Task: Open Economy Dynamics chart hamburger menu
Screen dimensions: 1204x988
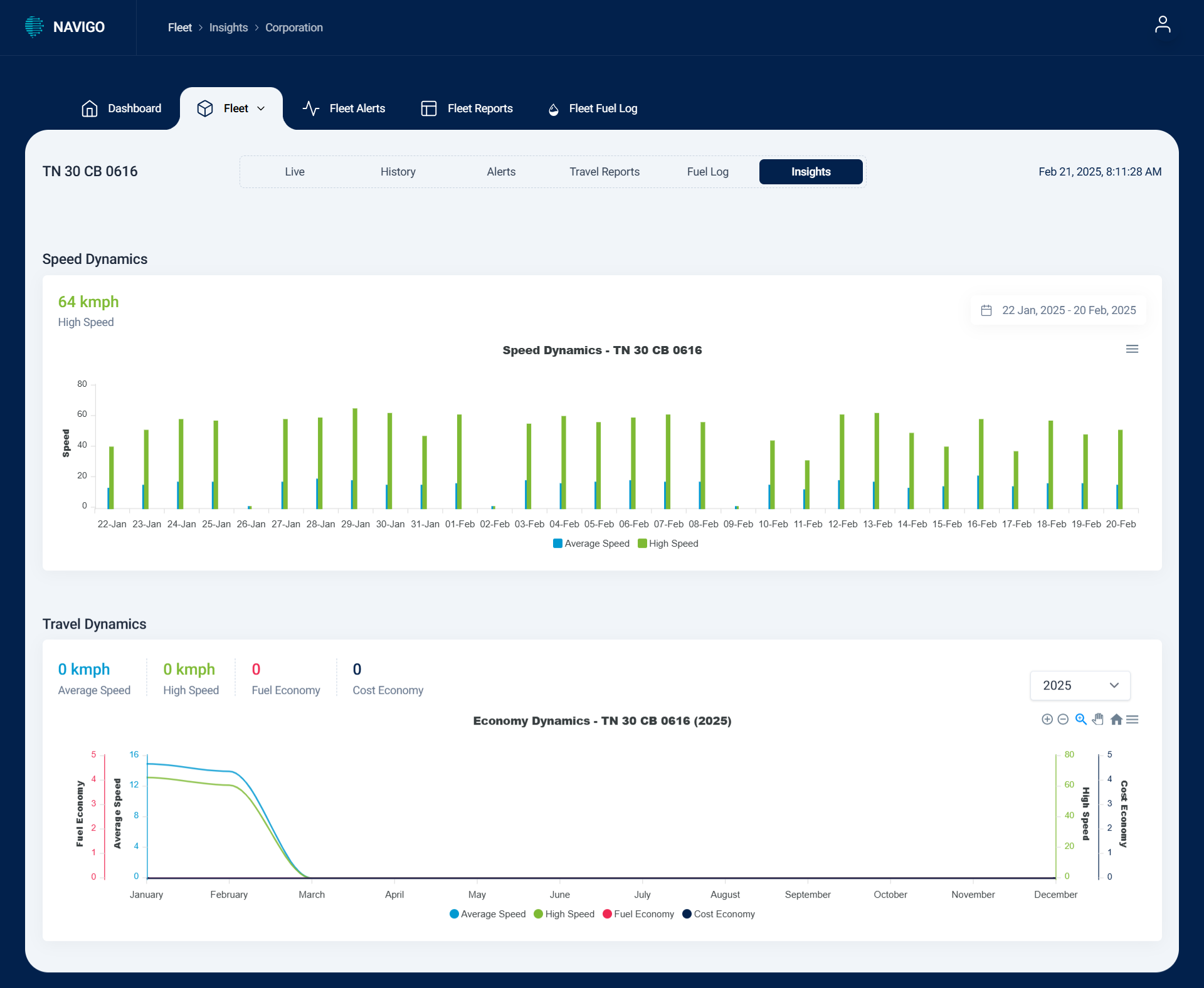Action: [1132, 719]
